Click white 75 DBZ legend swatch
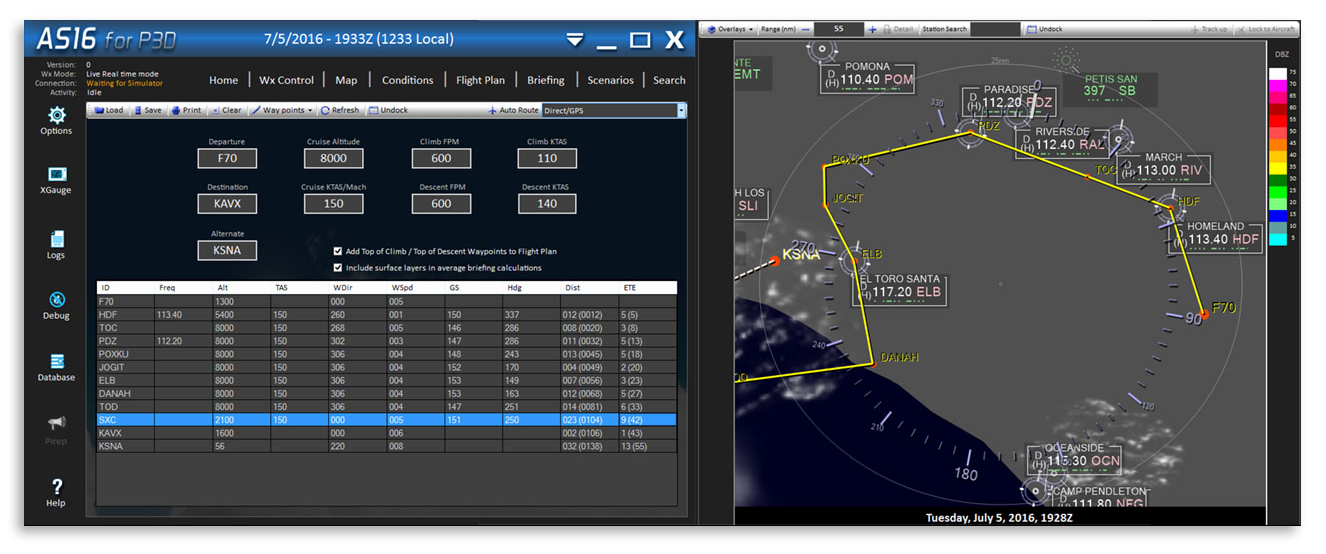1326x554 pixels. pos(1277,73)
